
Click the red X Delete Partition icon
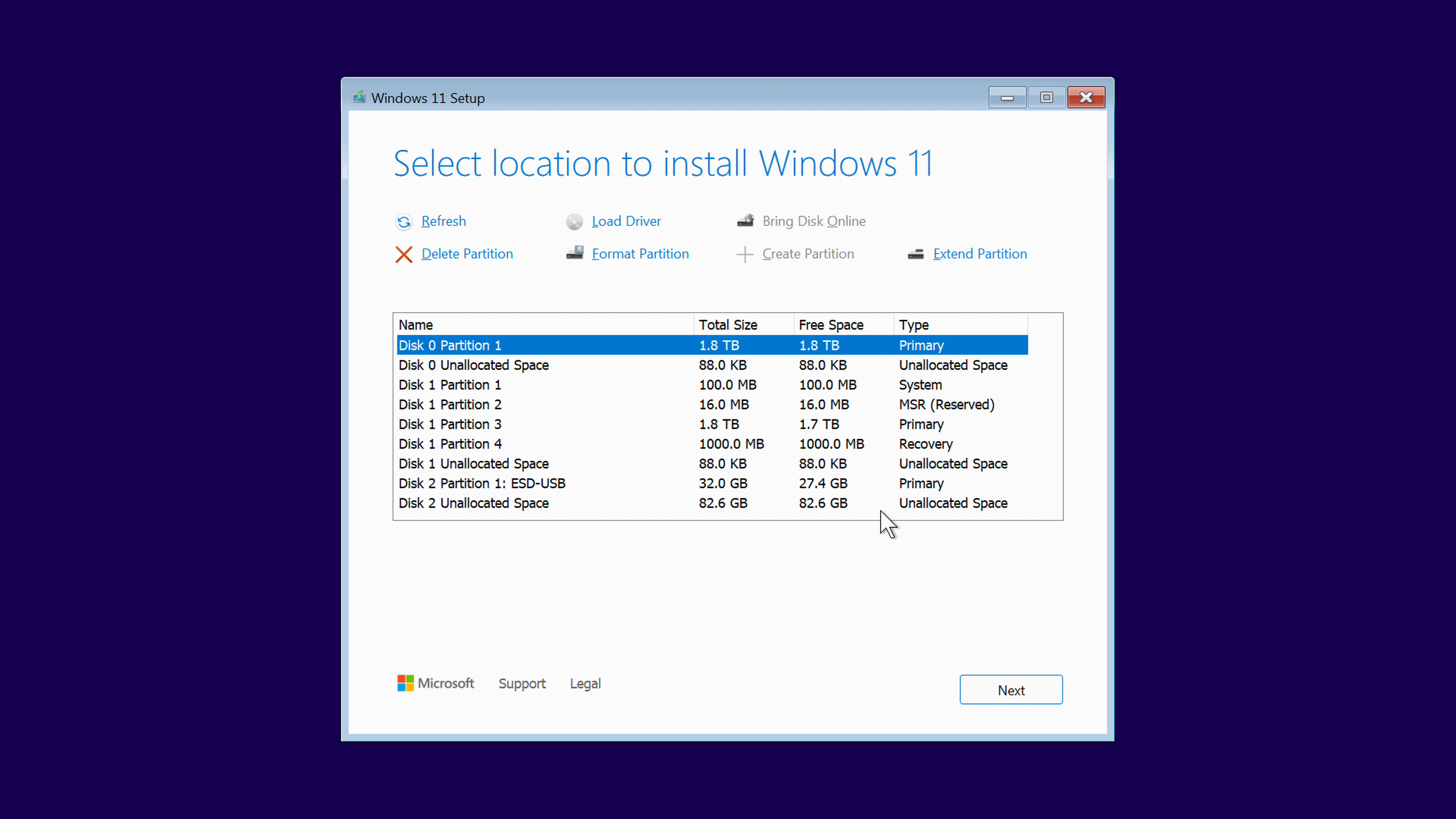(403, 254)
